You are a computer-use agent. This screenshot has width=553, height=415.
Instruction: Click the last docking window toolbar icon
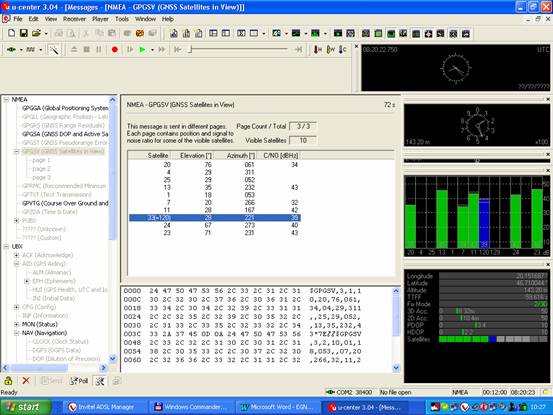(466, 33)
